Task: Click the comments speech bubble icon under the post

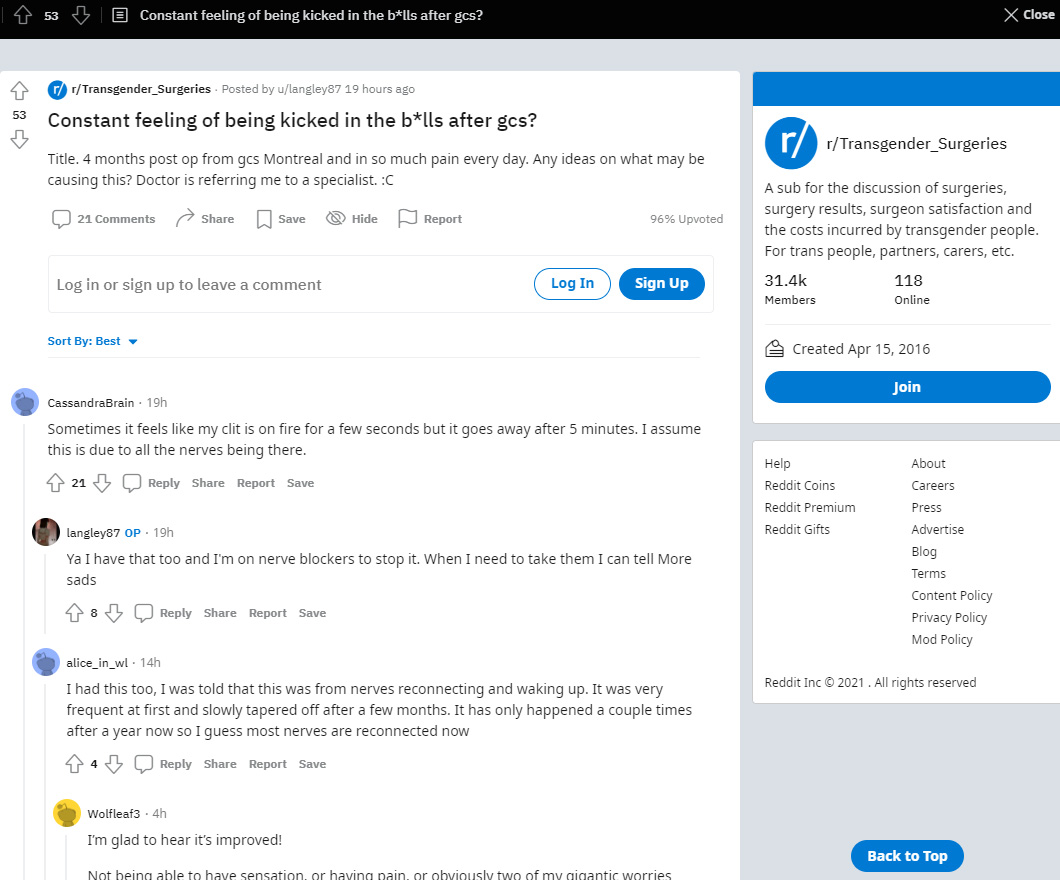Action: point(61,219)
